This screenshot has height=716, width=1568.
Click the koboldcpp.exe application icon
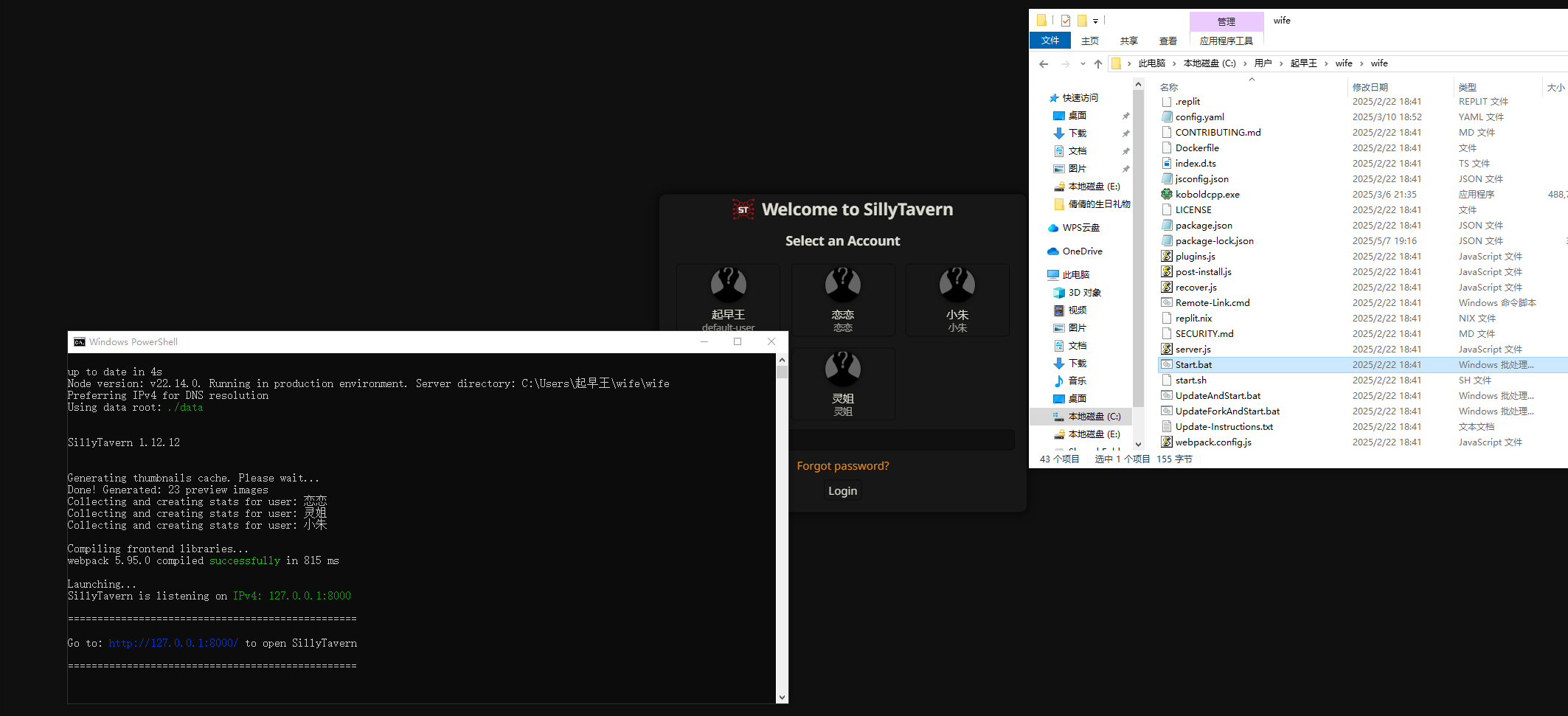point(1166,195)
